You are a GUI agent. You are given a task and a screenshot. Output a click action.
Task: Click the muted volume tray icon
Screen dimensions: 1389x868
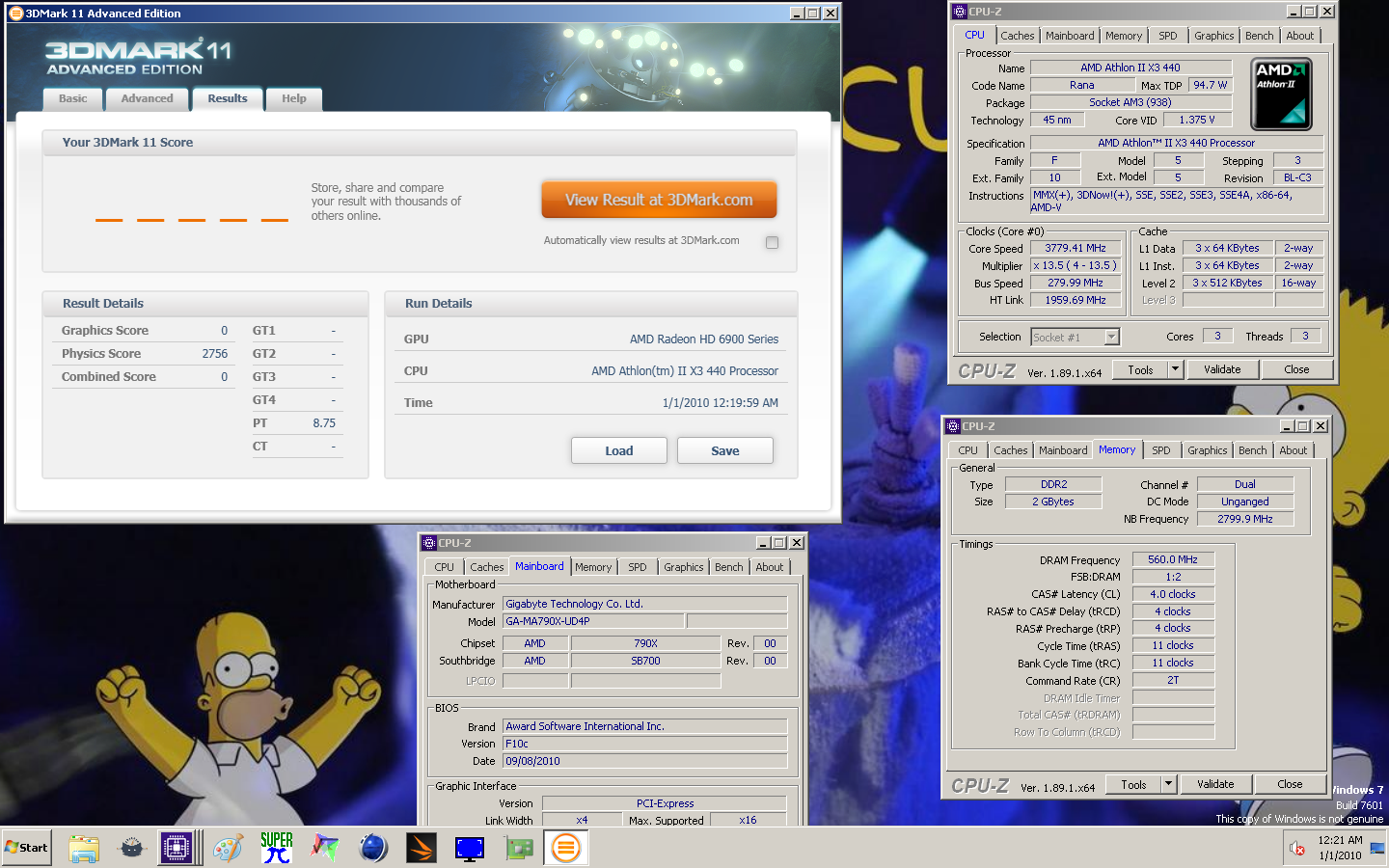pyautogui.click(x=1297, y=849)
